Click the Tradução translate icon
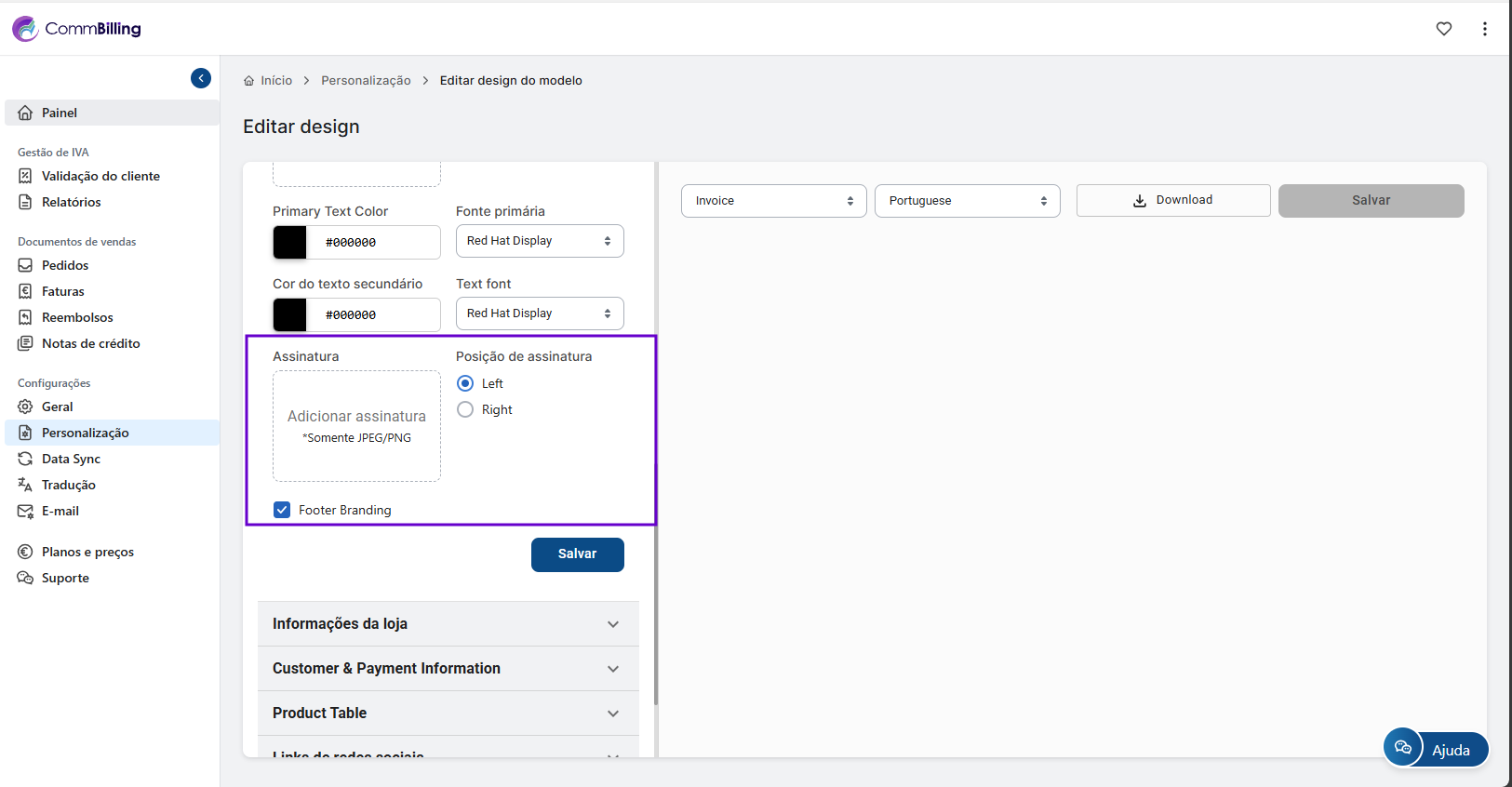 point(25,485)
